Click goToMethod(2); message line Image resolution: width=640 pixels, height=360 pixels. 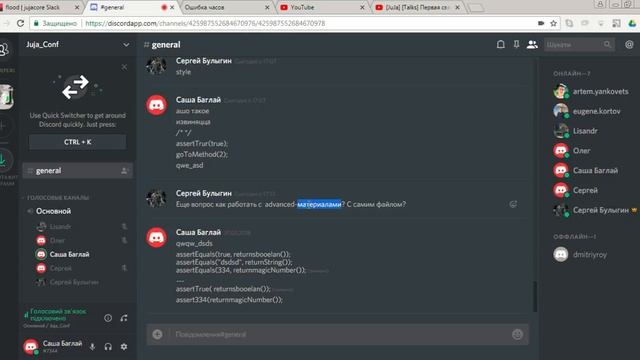pos(202,154)
